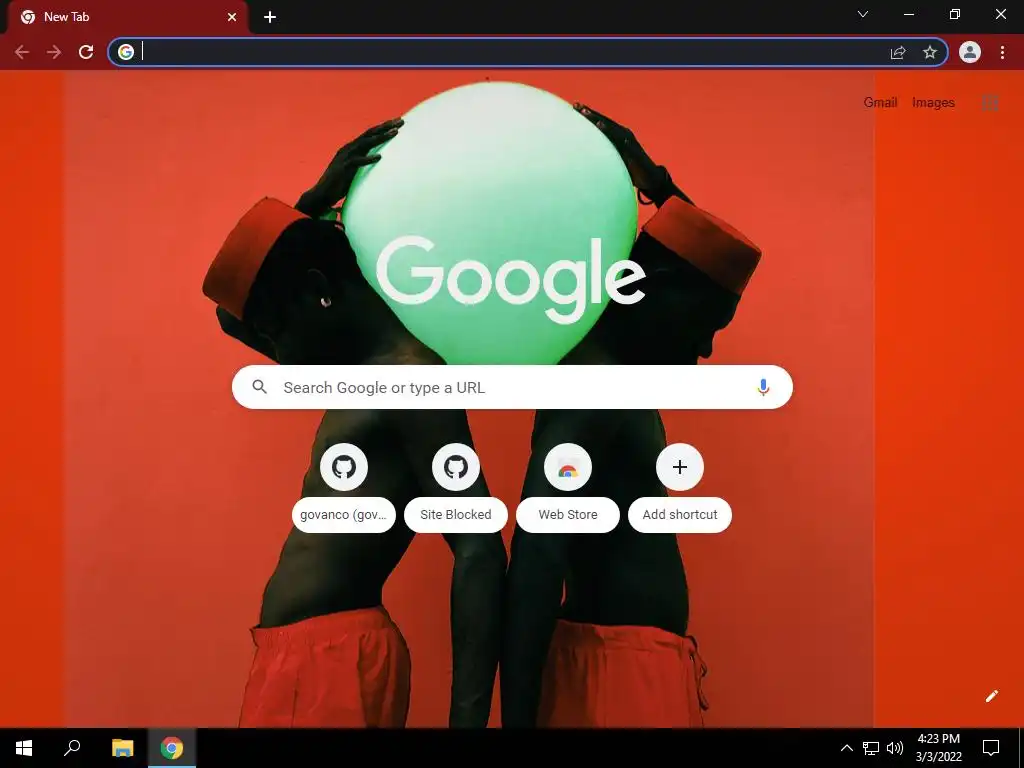Open the notification center icon

pos(991,748)
